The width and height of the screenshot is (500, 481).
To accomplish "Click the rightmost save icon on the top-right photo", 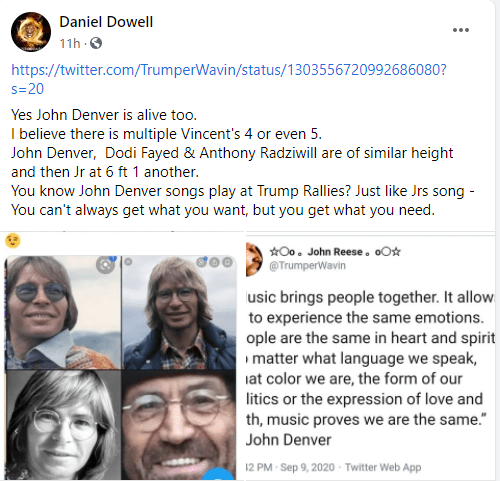I will (x=227, y=263).
